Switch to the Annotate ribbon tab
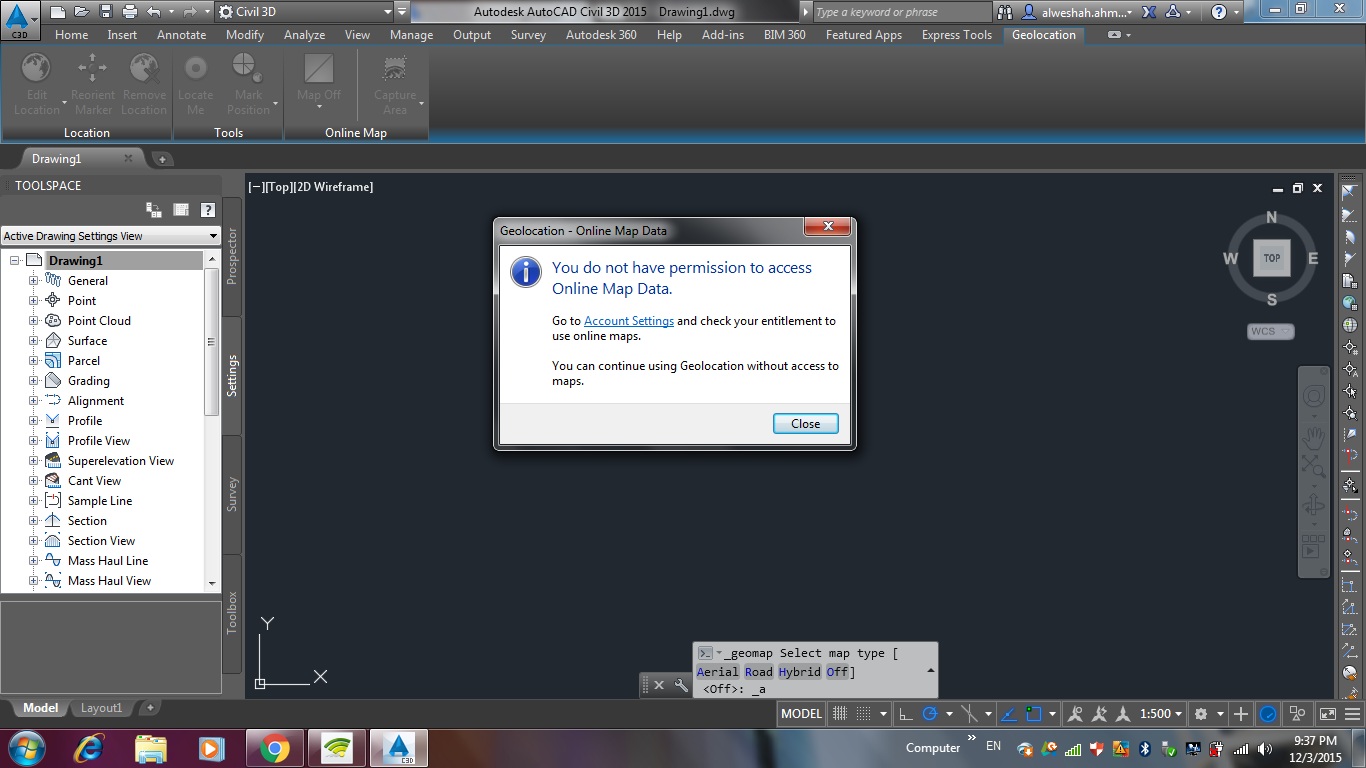This screenshot has width=1366, height=768. coord(181,34)
